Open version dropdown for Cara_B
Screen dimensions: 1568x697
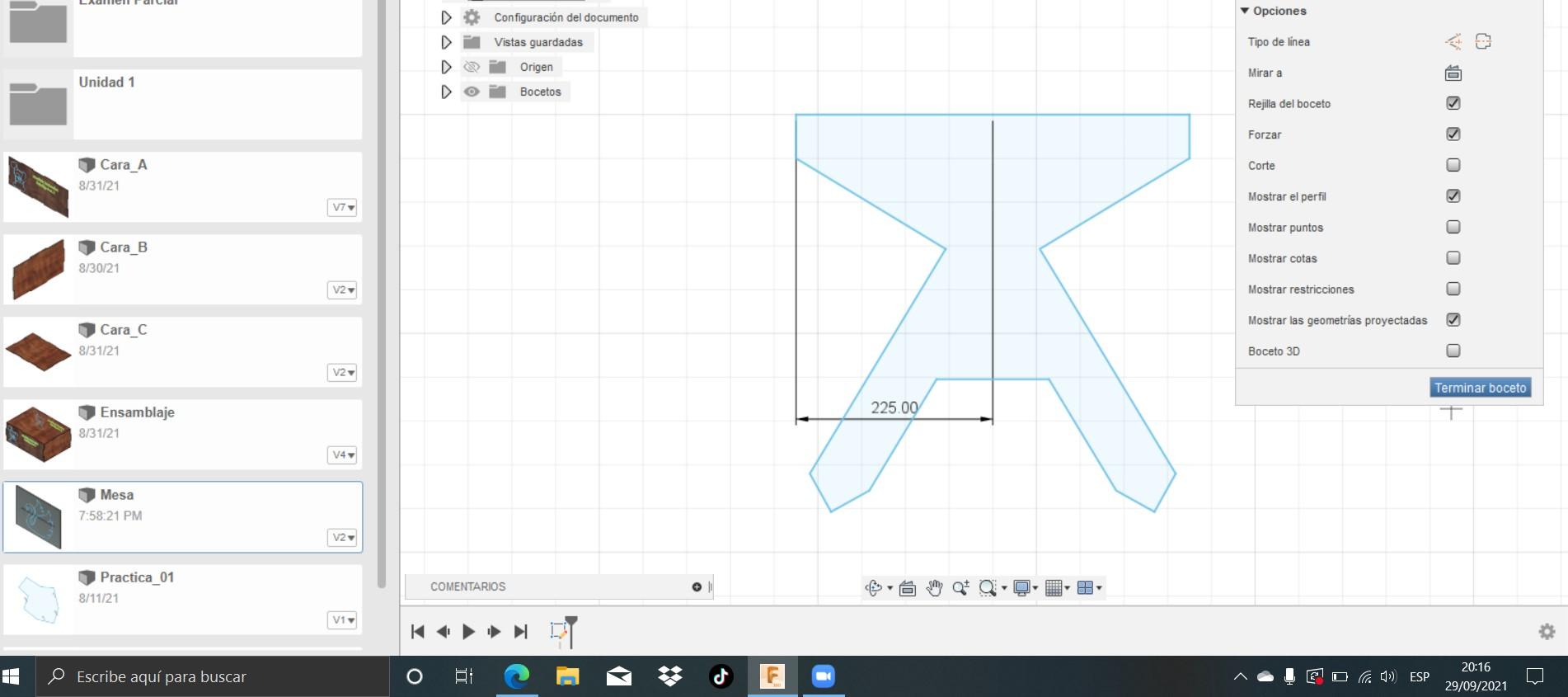(342, 290)
